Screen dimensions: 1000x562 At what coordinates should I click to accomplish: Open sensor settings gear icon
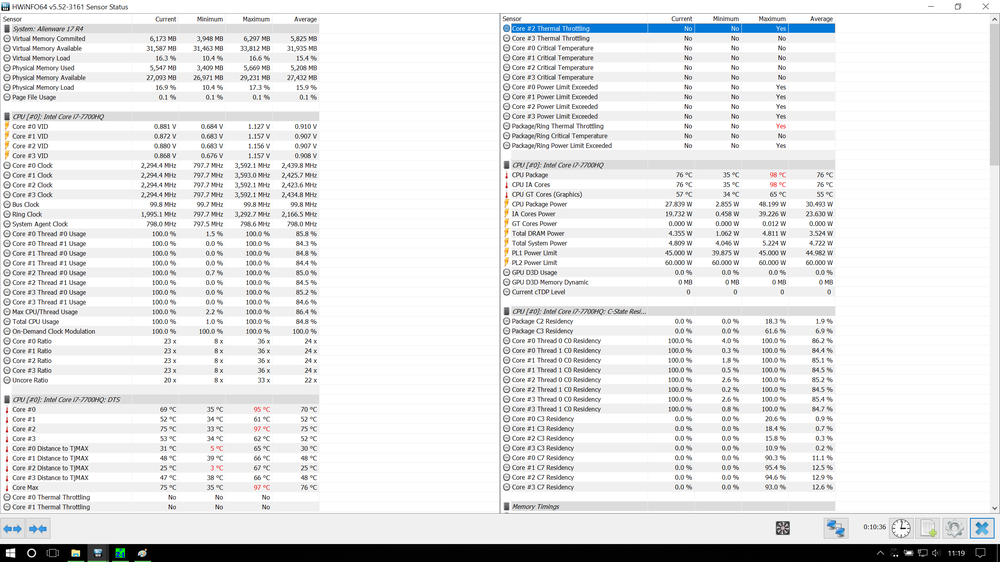955,528
